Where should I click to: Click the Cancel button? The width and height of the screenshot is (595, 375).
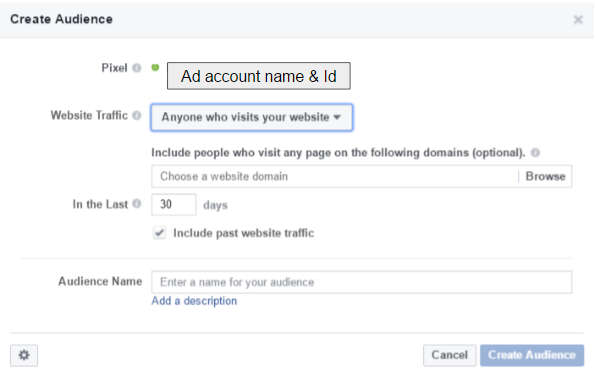449,355
